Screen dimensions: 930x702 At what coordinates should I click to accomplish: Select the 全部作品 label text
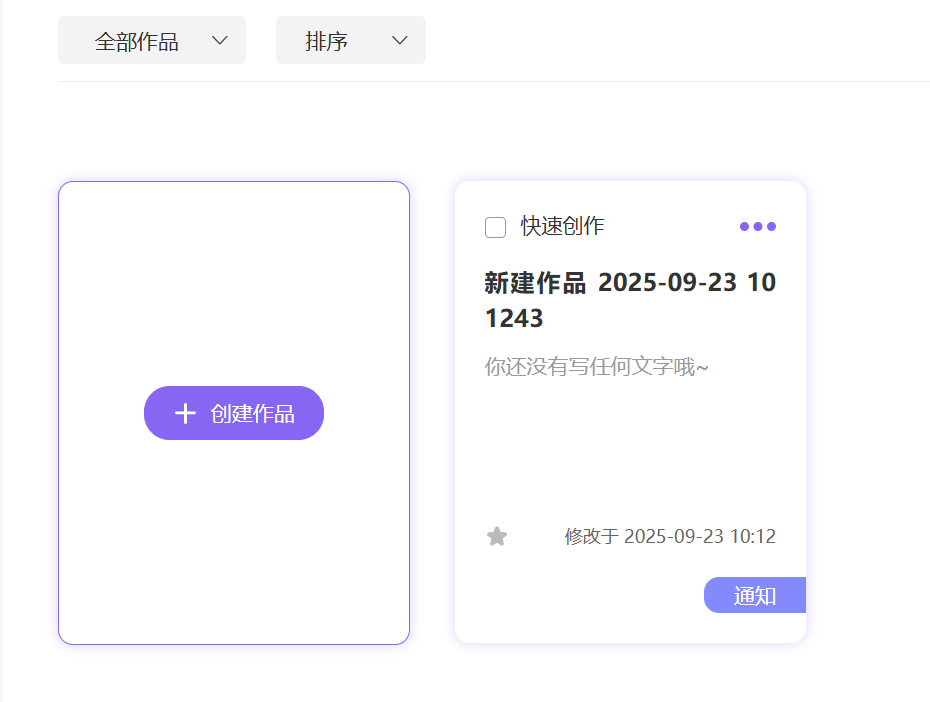pyautogui.click(x=136, y=42)
